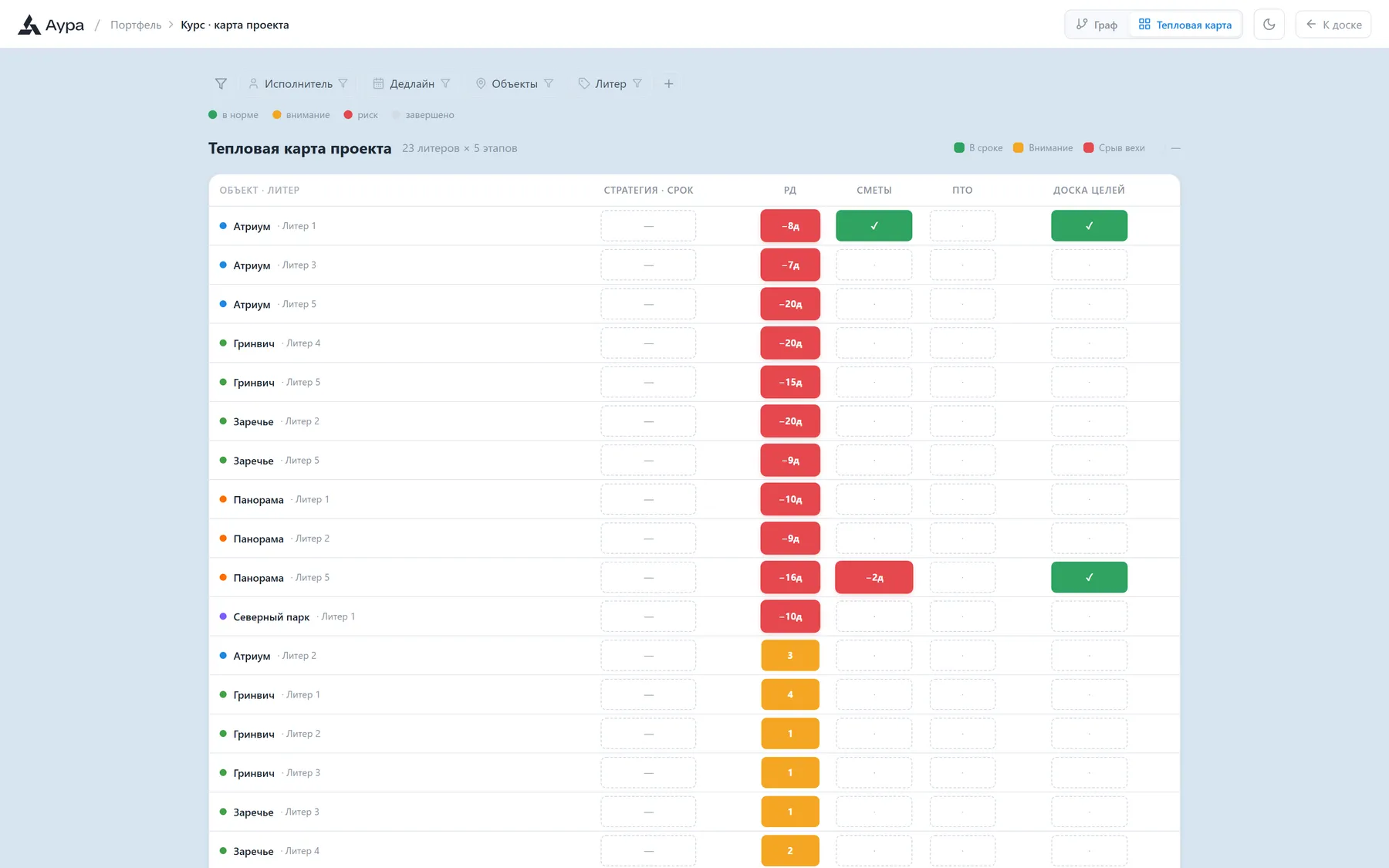1389x868 pixels.
Task: Open Литер filter funnel dropdown
Action: pyautogui.click(x=637, y=83)
